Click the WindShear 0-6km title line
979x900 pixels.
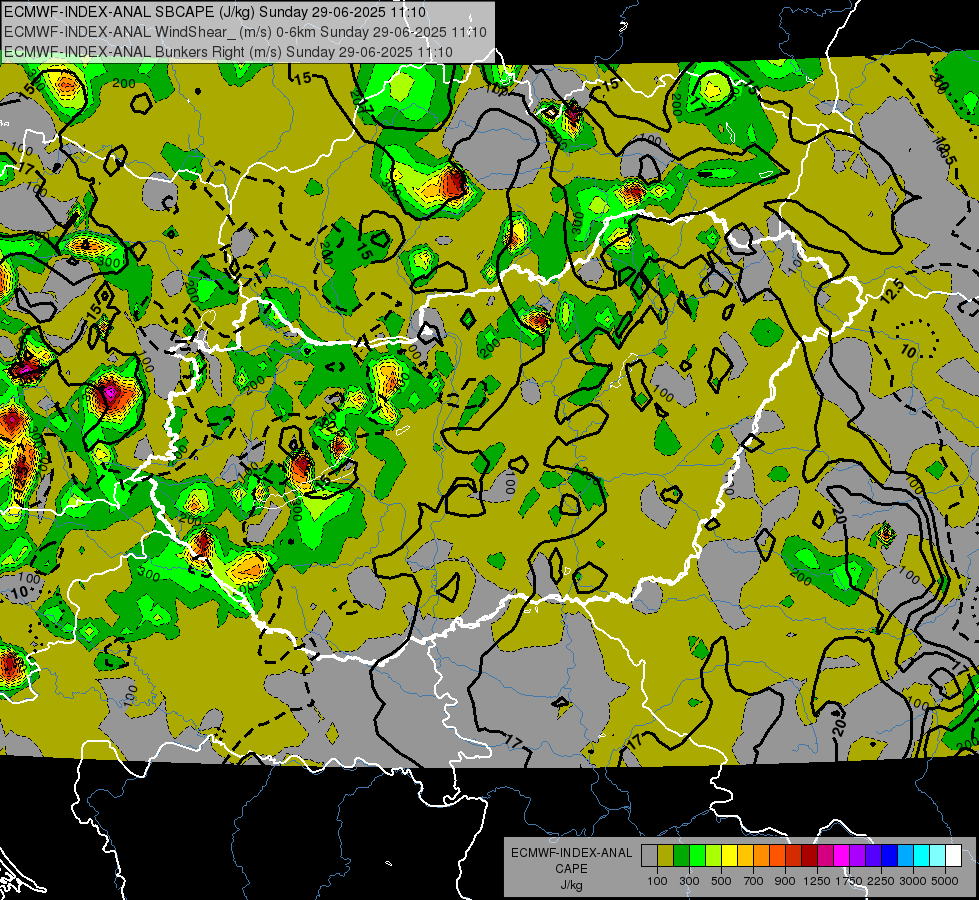click(x=245, y=32)
